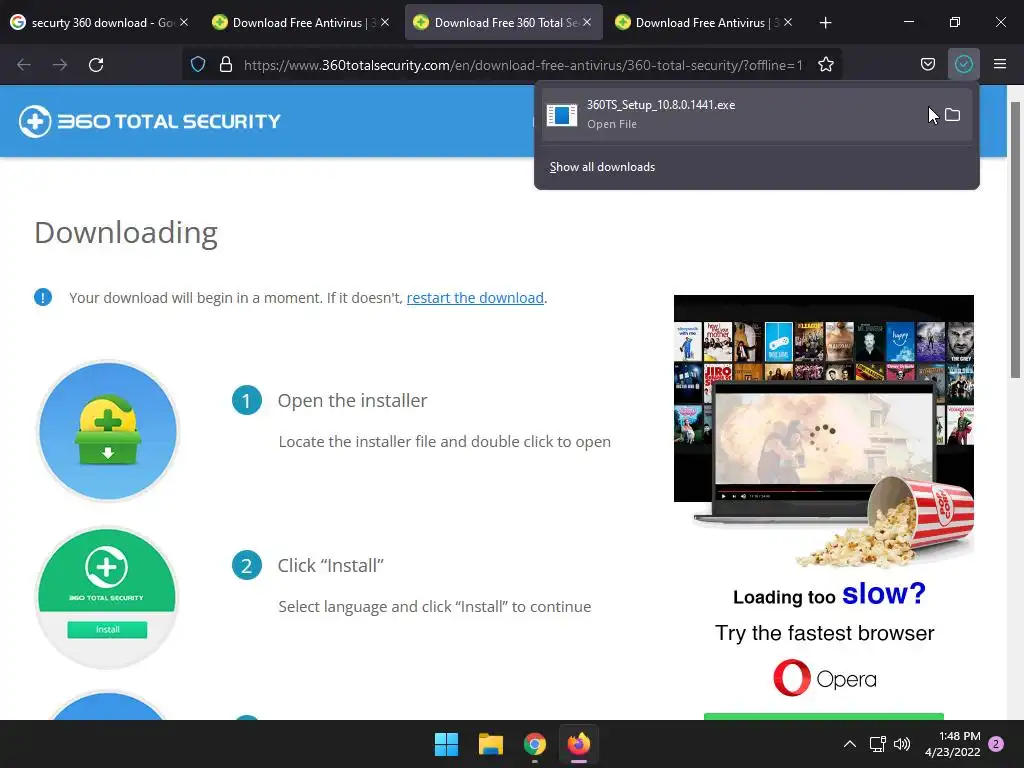Show downloaded file in folder
Screen dimensions: 1024x768
[x=952, y=115]
